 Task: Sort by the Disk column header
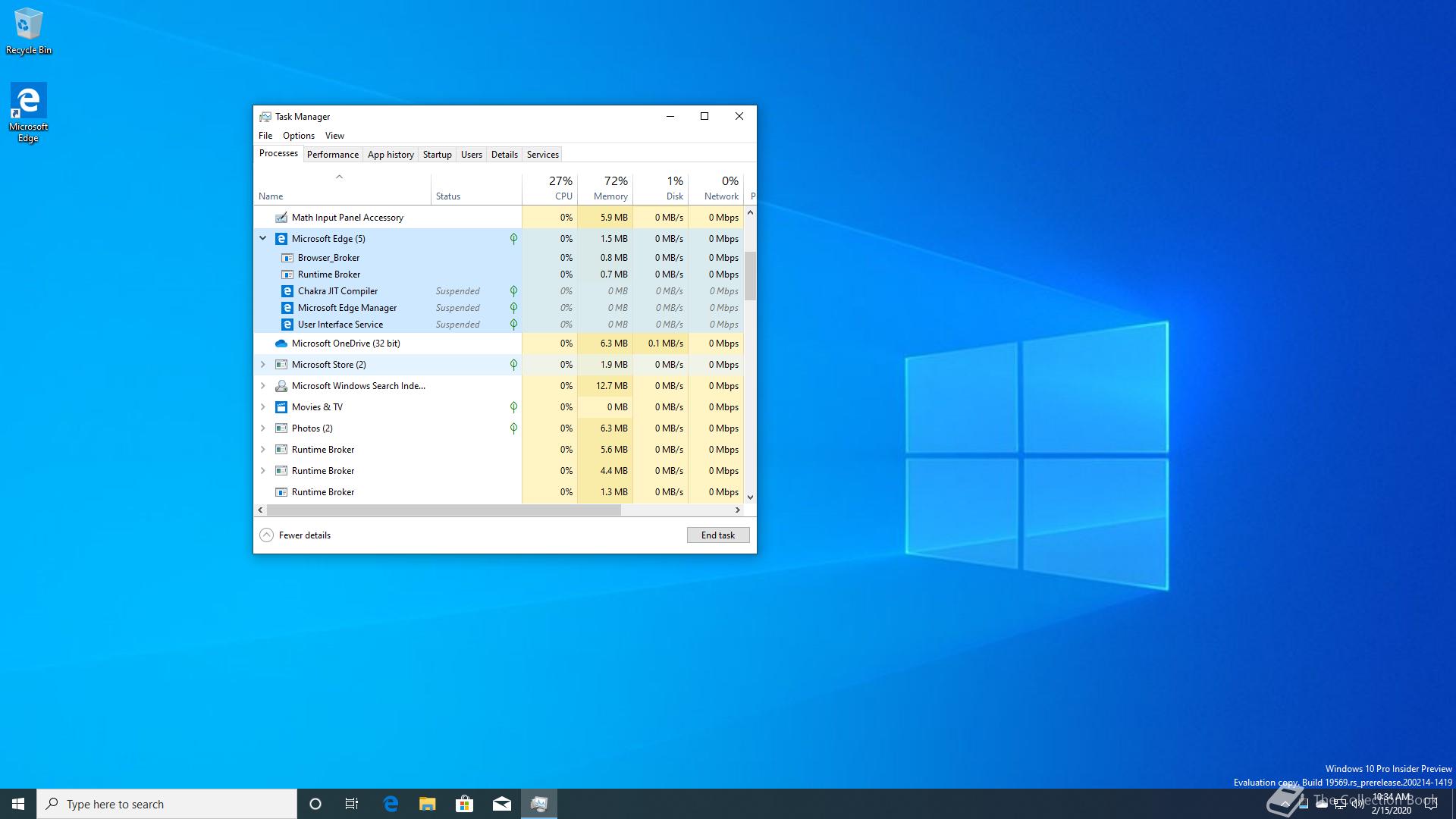(661, 190)
